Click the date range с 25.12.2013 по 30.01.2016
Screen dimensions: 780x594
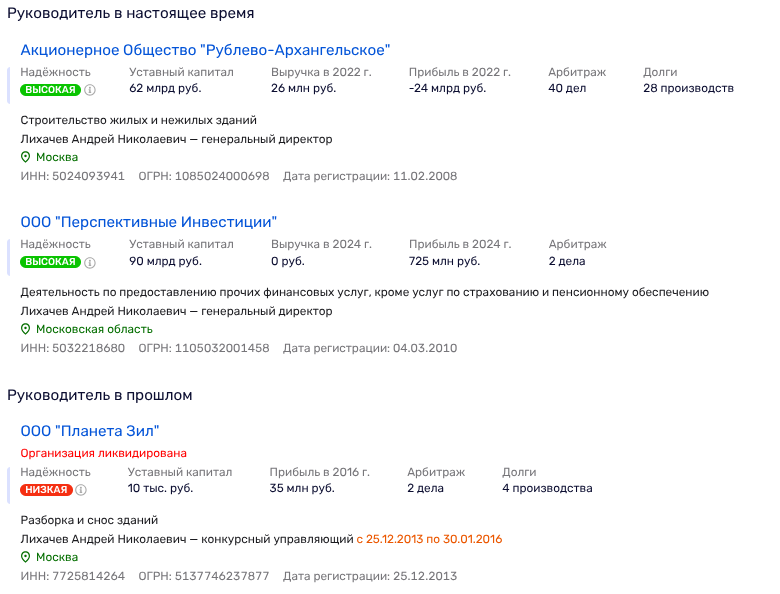[429, 539]
